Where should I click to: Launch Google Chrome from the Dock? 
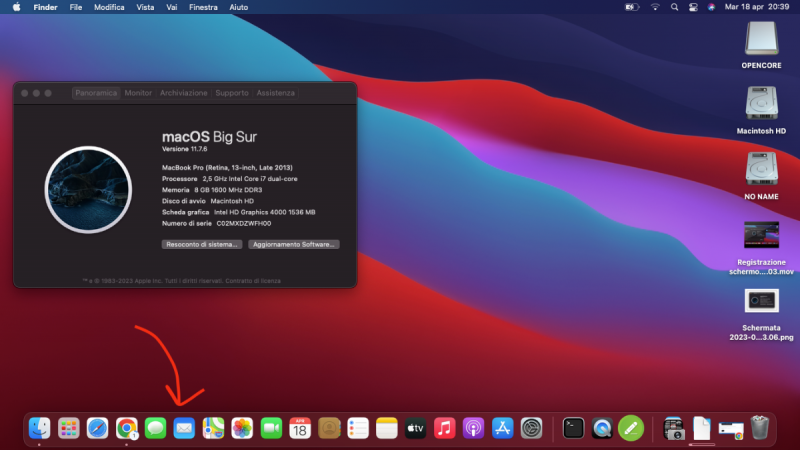tap(126, 428)
